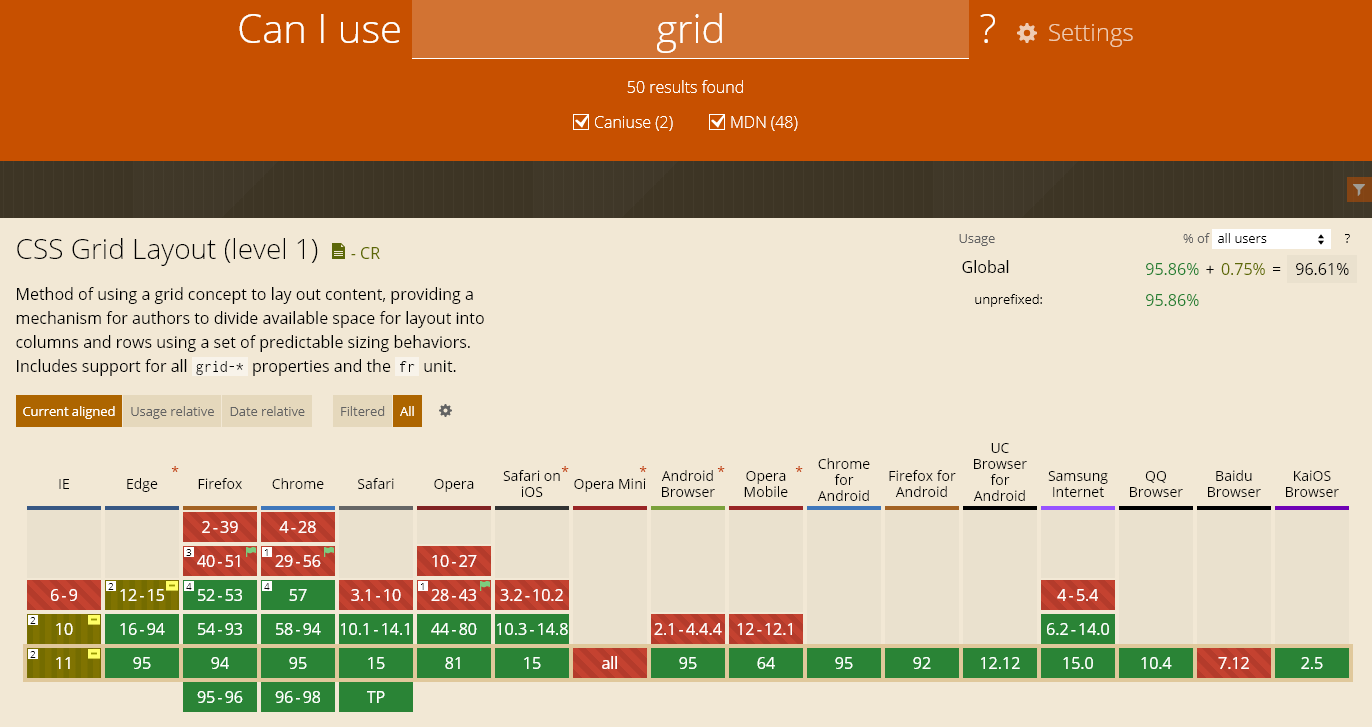This screenshot has height=727, width=1372.
Task: Select the All browsers option
Action: (x=407, y=411)
